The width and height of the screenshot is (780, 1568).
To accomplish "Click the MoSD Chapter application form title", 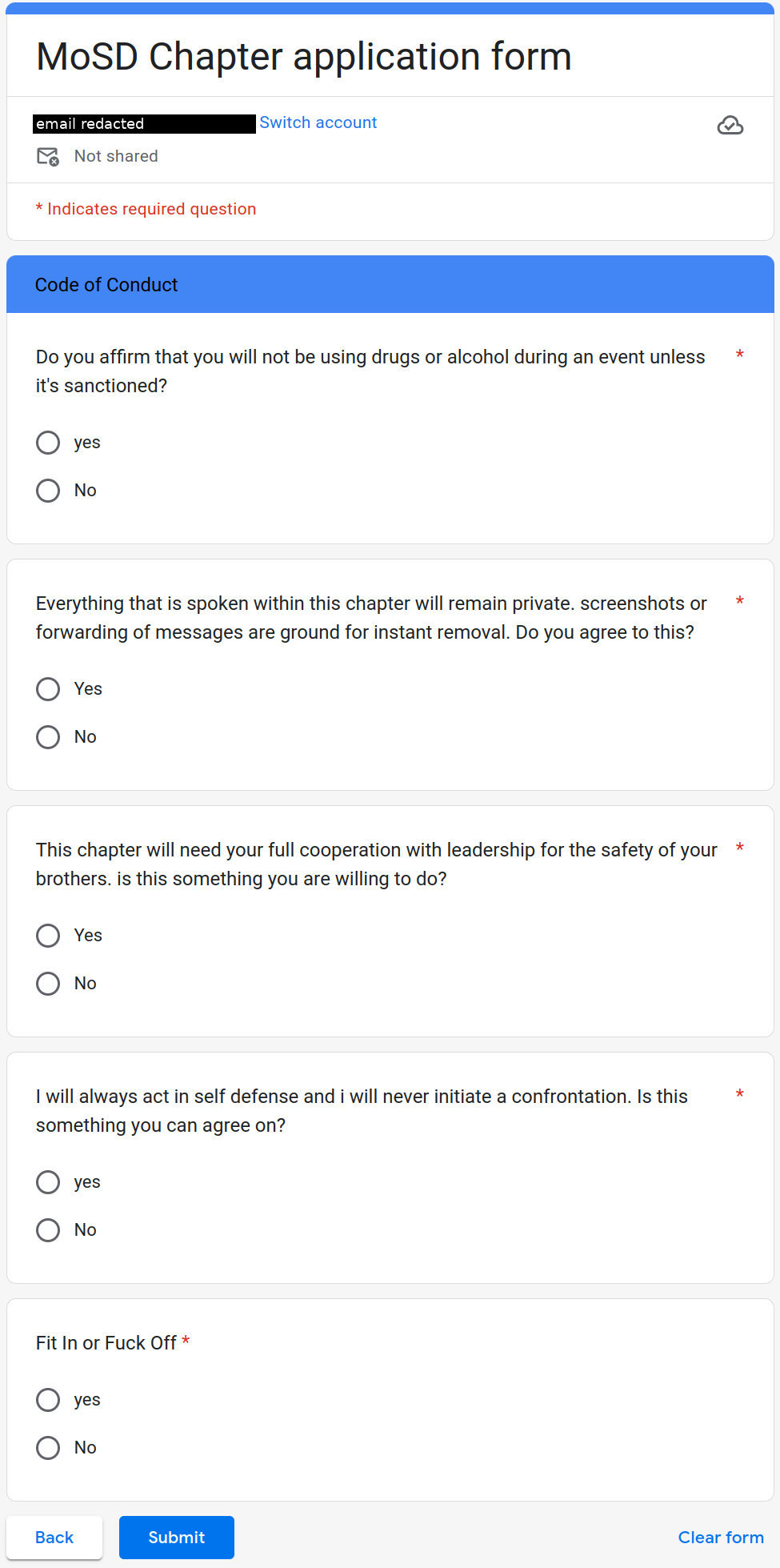I will pos(304,57).
